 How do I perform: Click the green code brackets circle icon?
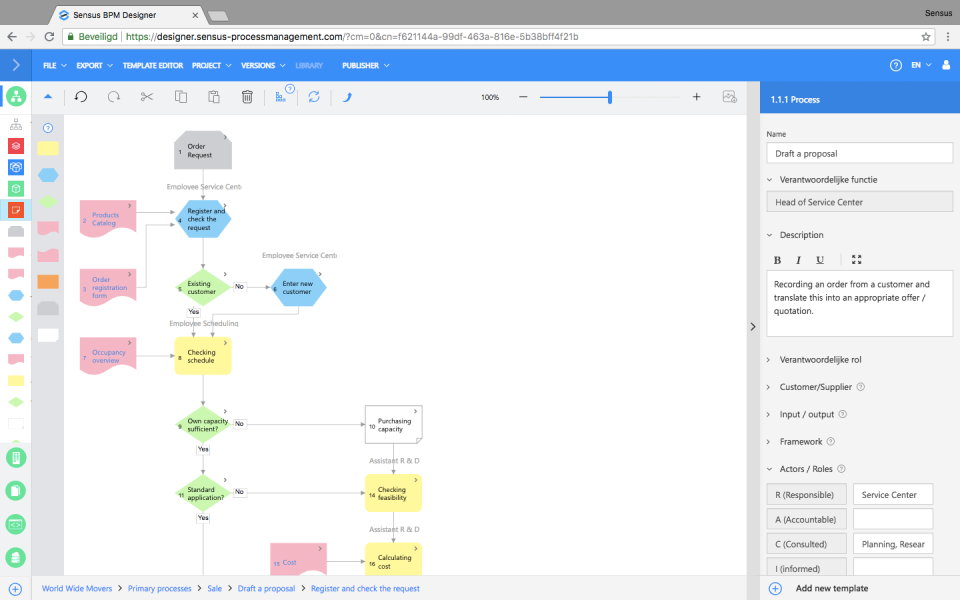[x=16, y=524]
